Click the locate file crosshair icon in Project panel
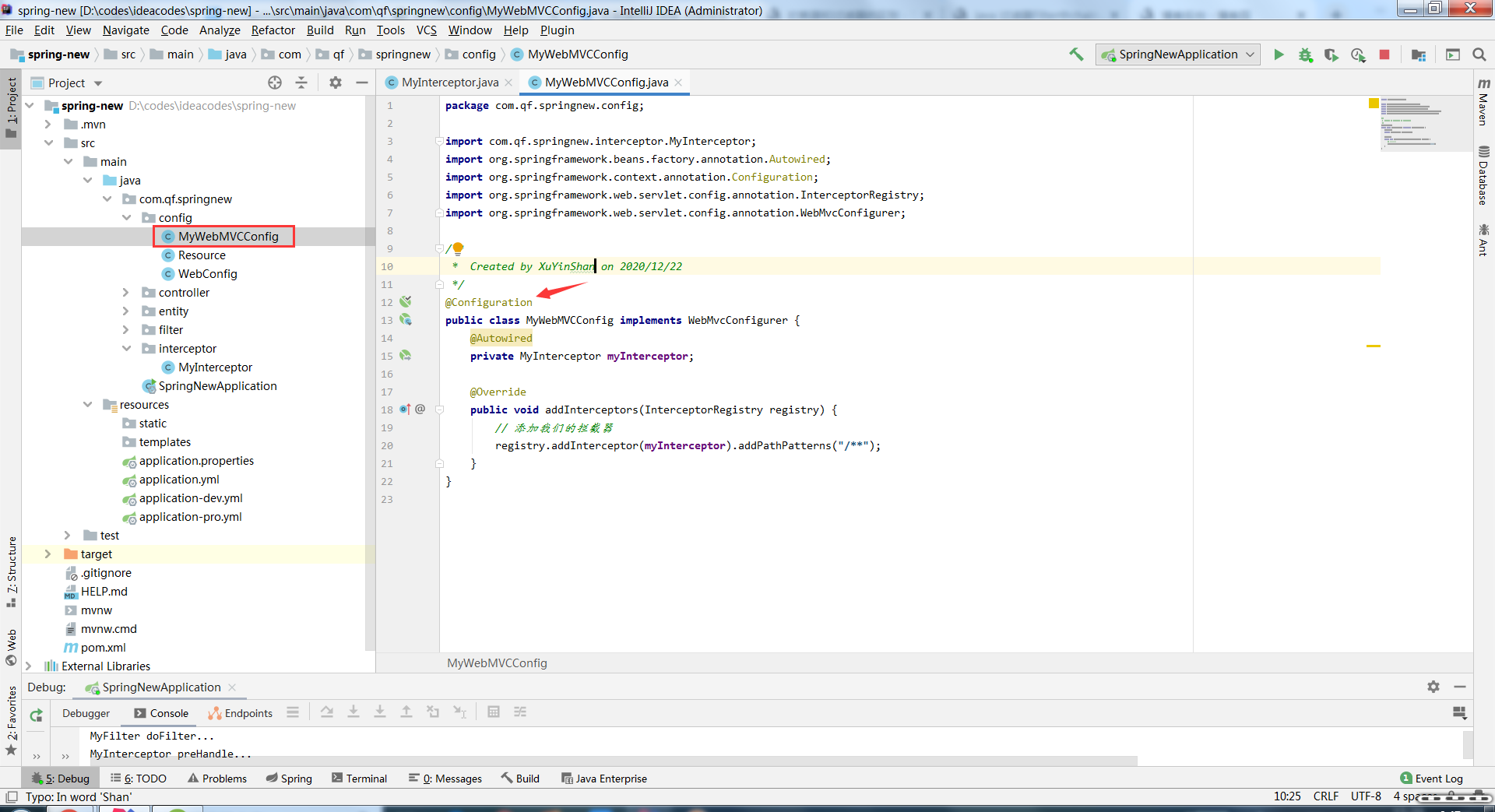 (x=275, y=83)
